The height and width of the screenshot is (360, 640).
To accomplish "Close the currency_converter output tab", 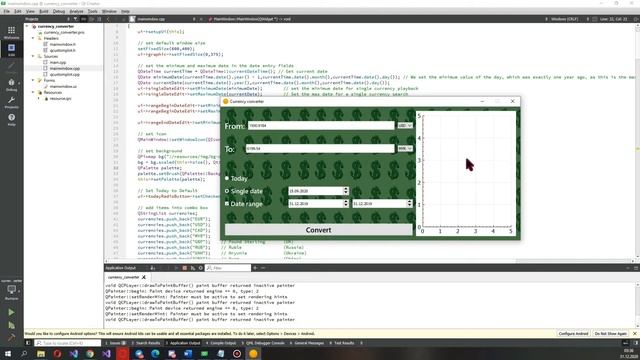I will click(x=144, y=277).
